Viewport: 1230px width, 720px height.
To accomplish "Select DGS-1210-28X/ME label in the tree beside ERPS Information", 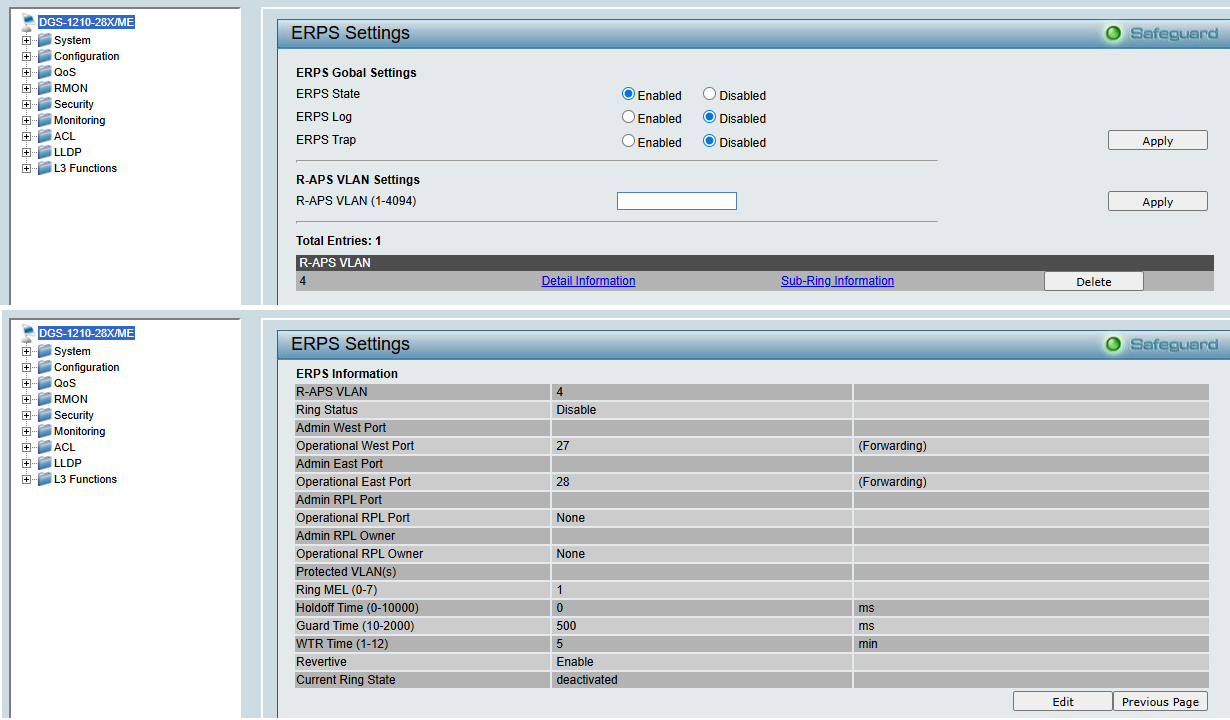I will click(x=86, y=333).
